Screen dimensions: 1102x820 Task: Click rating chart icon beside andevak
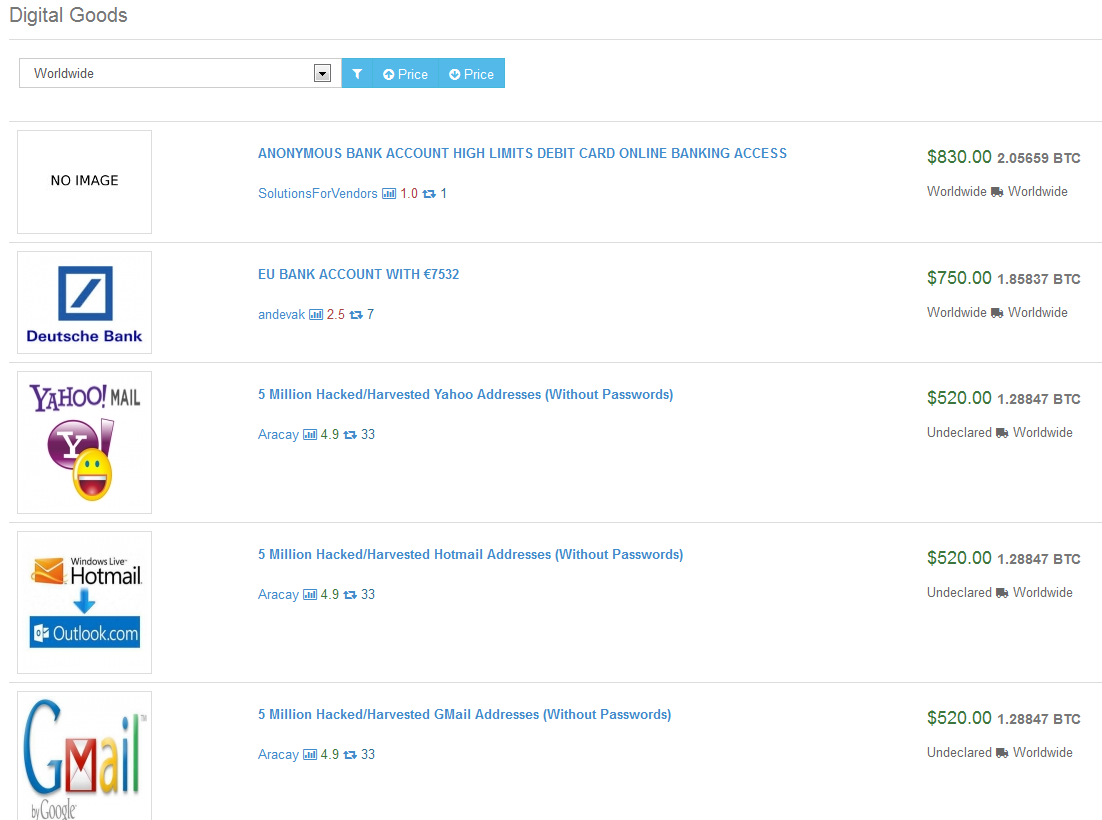pos(316,314)
